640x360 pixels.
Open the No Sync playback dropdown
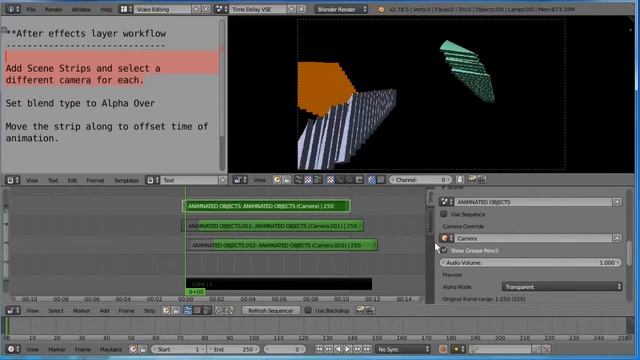pos(403,349)
